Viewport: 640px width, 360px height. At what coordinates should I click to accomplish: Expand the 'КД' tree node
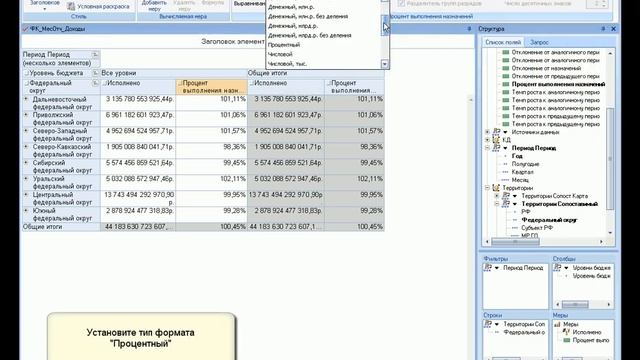click(487, 140)
